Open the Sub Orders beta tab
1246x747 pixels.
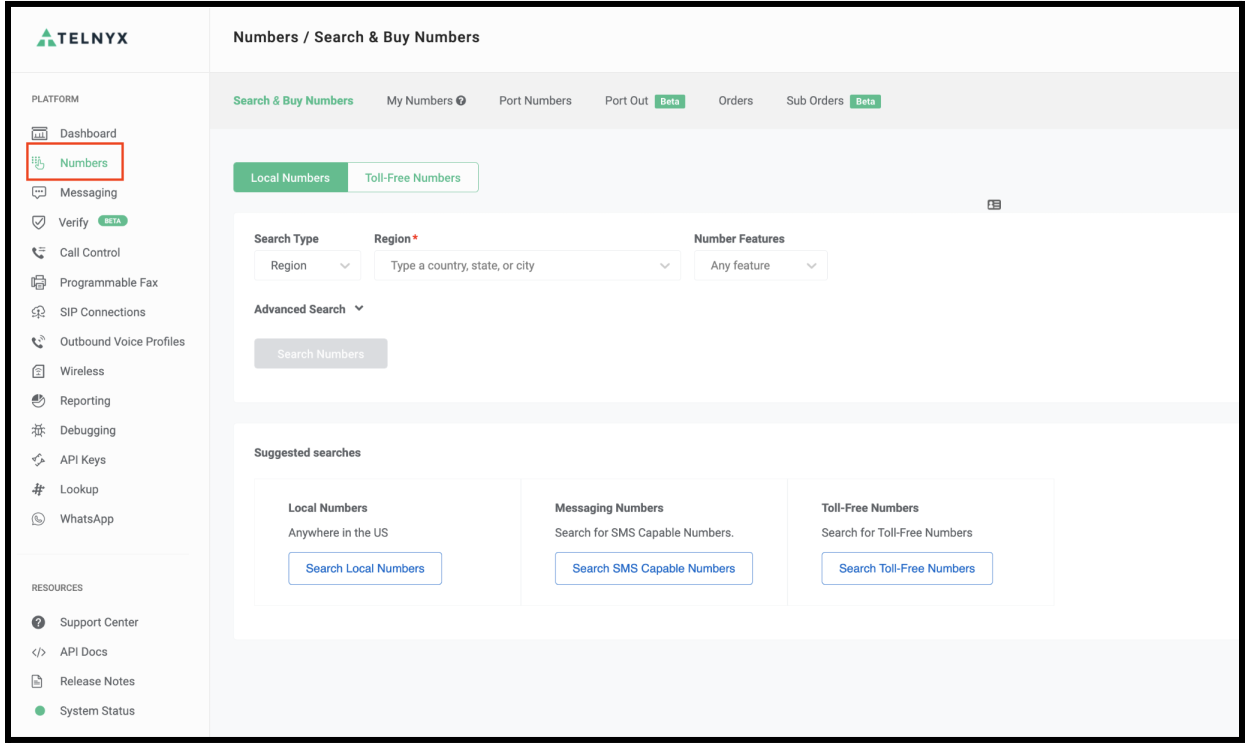(833, 101)
